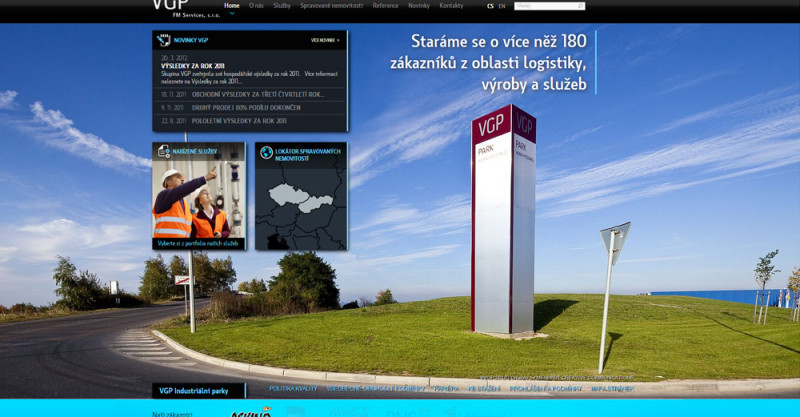Open Všeobecné obchodní podmínky footer link
This screenshot has width=800, height=417.
(x=376, y=388)
